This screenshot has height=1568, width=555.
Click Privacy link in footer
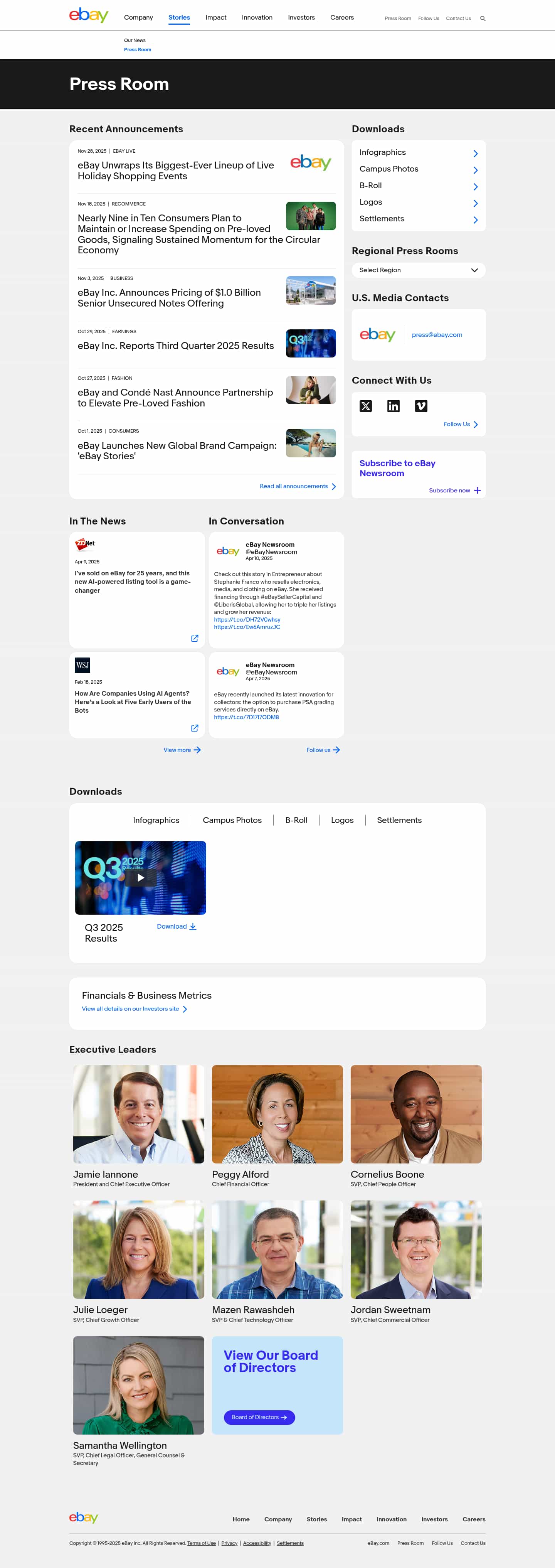pyautogui.click(x=229, y=1543)
